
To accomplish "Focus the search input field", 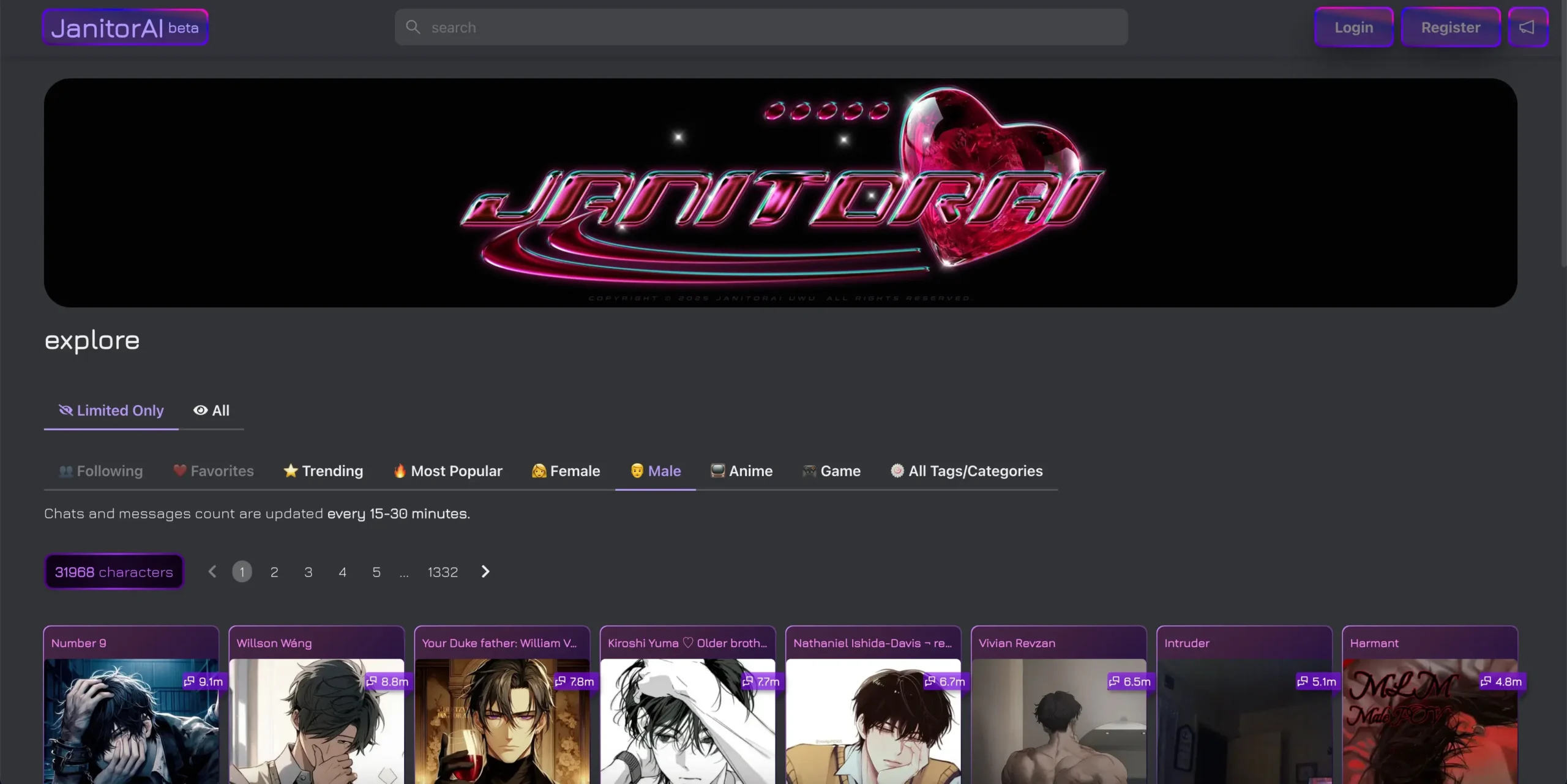I will pyautogui.click(x=761, y=27).
